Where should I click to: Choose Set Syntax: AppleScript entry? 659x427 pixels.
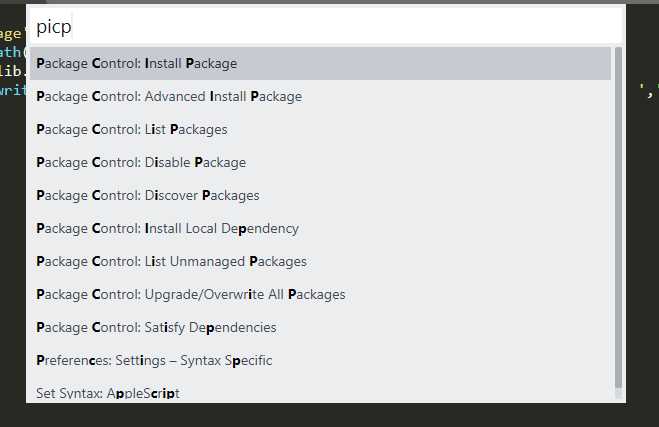click(107, 393)
